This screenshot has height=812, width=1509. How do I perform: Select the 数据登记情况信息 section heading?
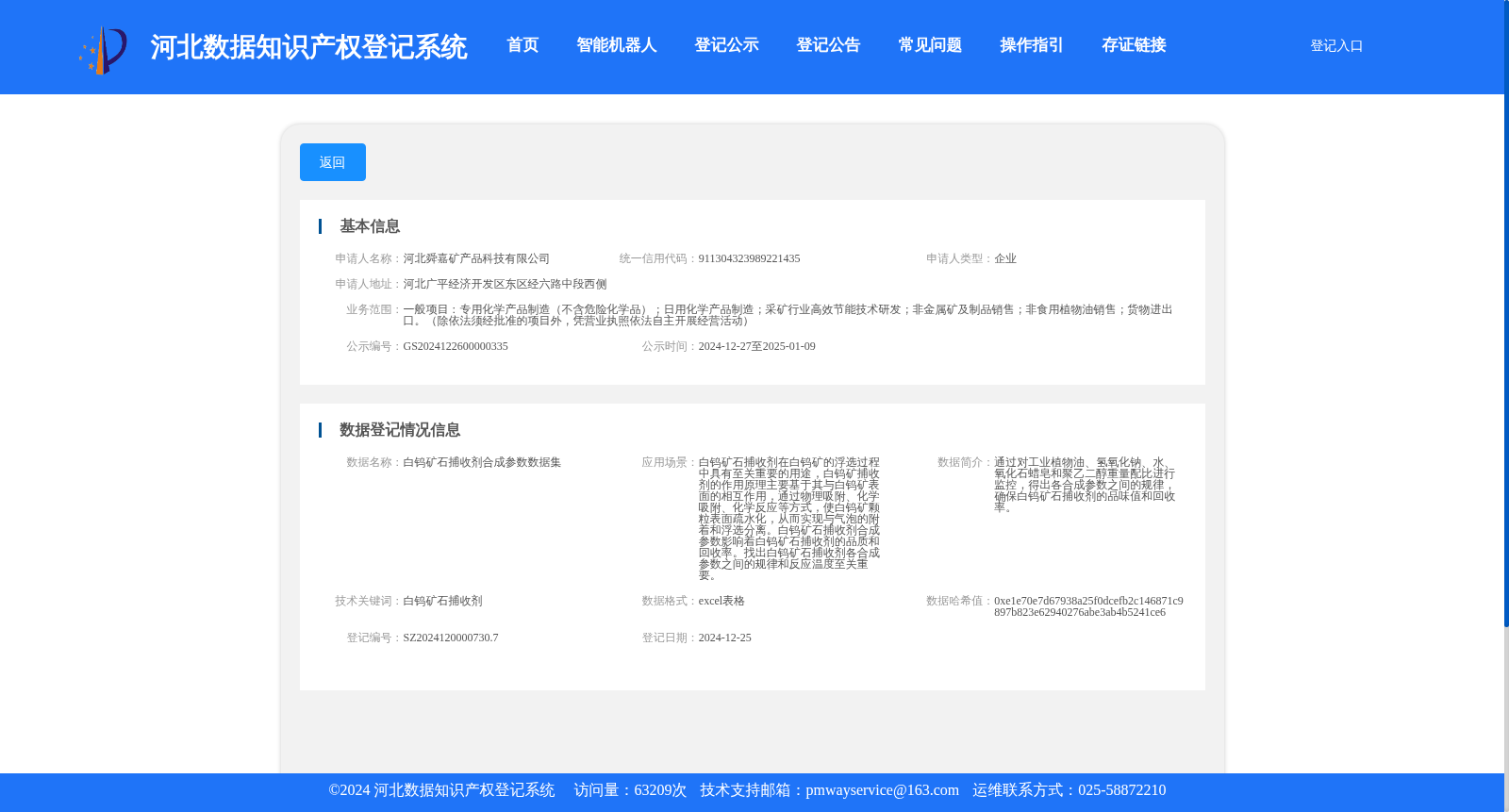tap(400, 430)
